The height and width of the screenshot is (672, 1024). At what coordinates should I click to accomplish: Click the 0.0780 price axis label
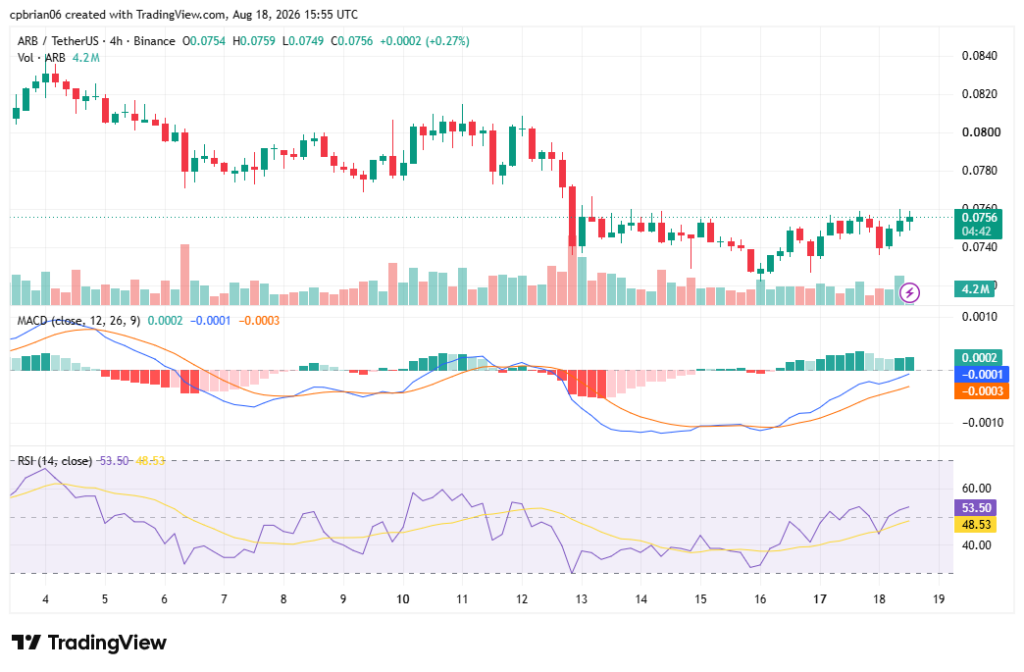click(x=980, y=171)
